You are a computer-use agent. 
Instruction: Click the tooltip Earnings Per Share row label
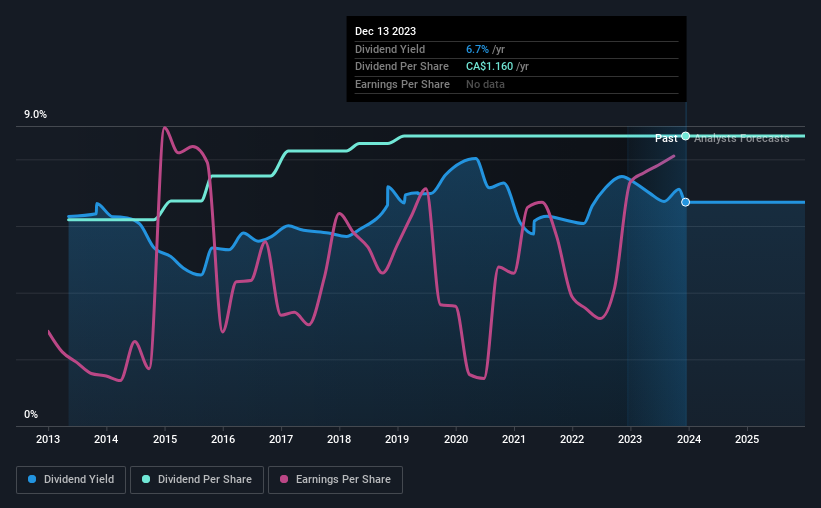pos(402,84)
